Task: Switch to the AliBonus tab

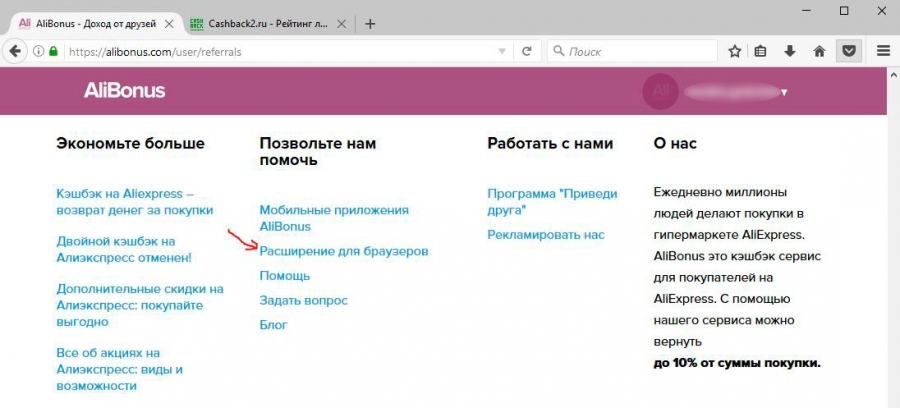Action: coord(96,24)
